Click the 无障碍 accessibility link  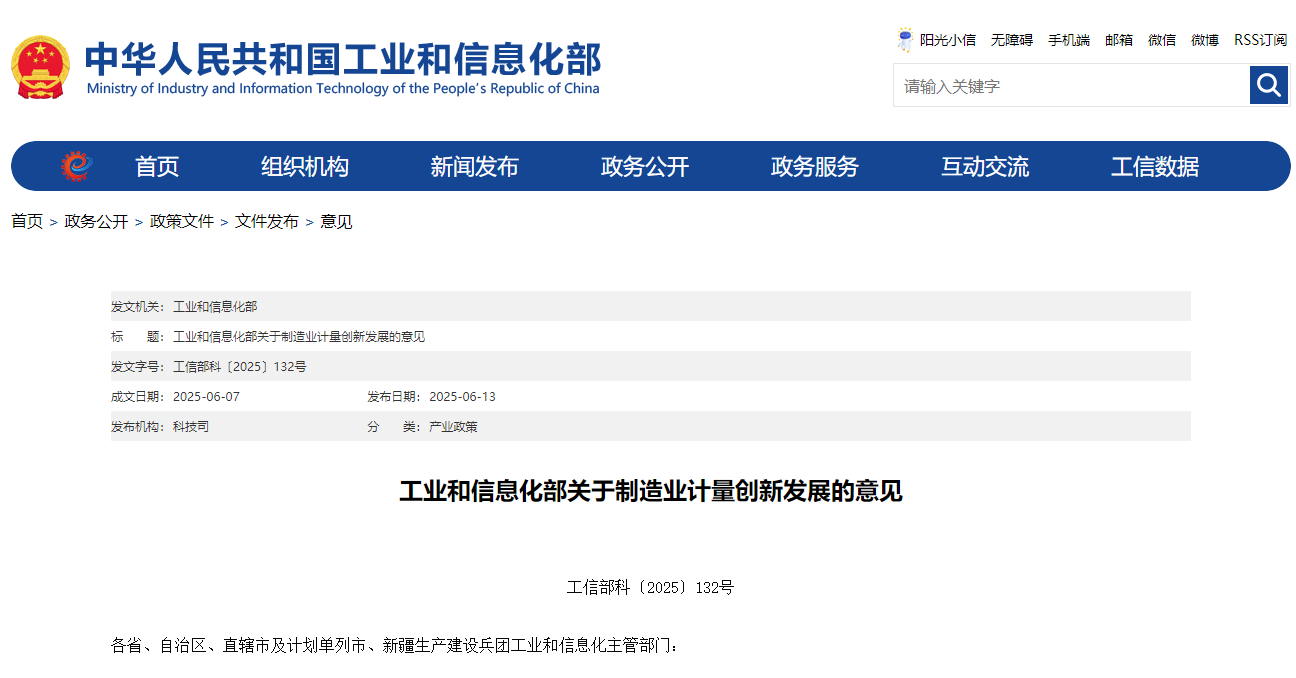pos(1012,40)
